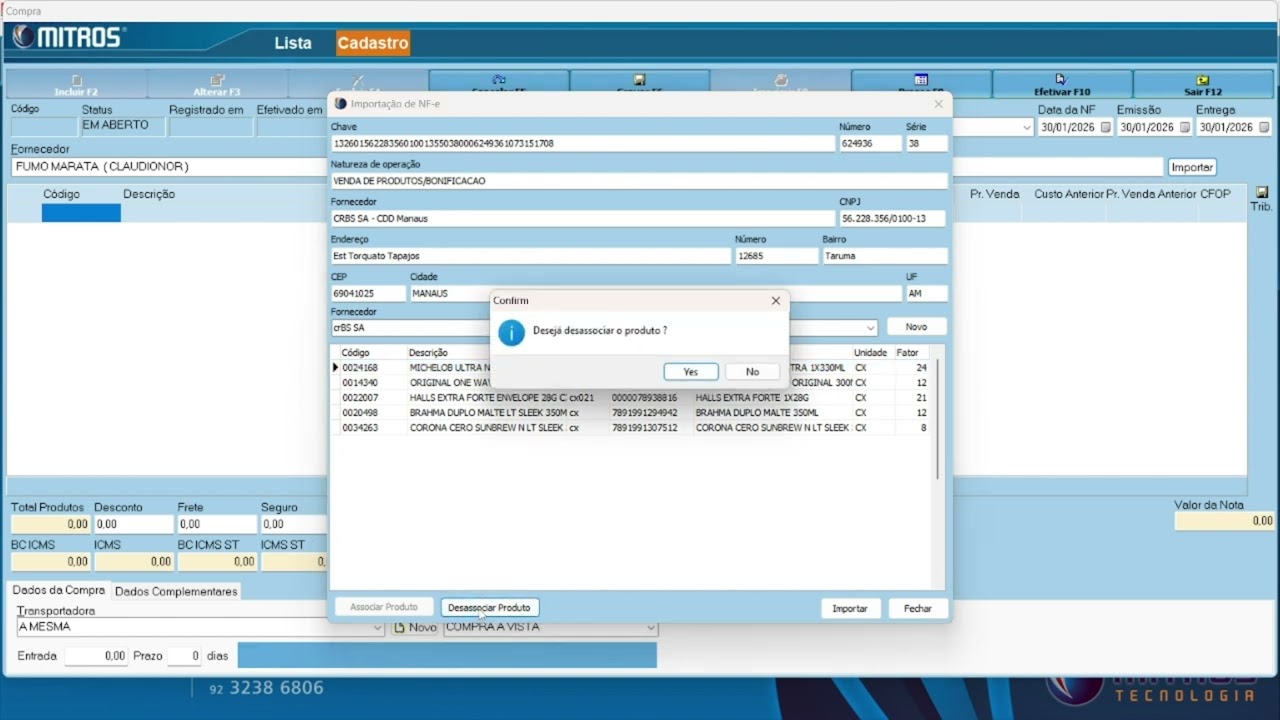Image resolution: width=1280 pixels, height=720 pixels.
Task: Click the Unidade column header
Action: click(870, 353)
